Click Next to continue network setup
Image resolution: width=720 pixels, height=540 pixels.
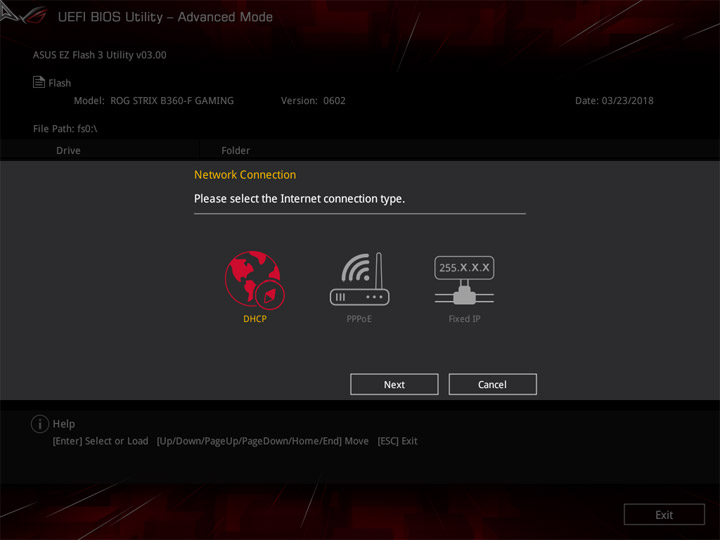tap(394, 384)
